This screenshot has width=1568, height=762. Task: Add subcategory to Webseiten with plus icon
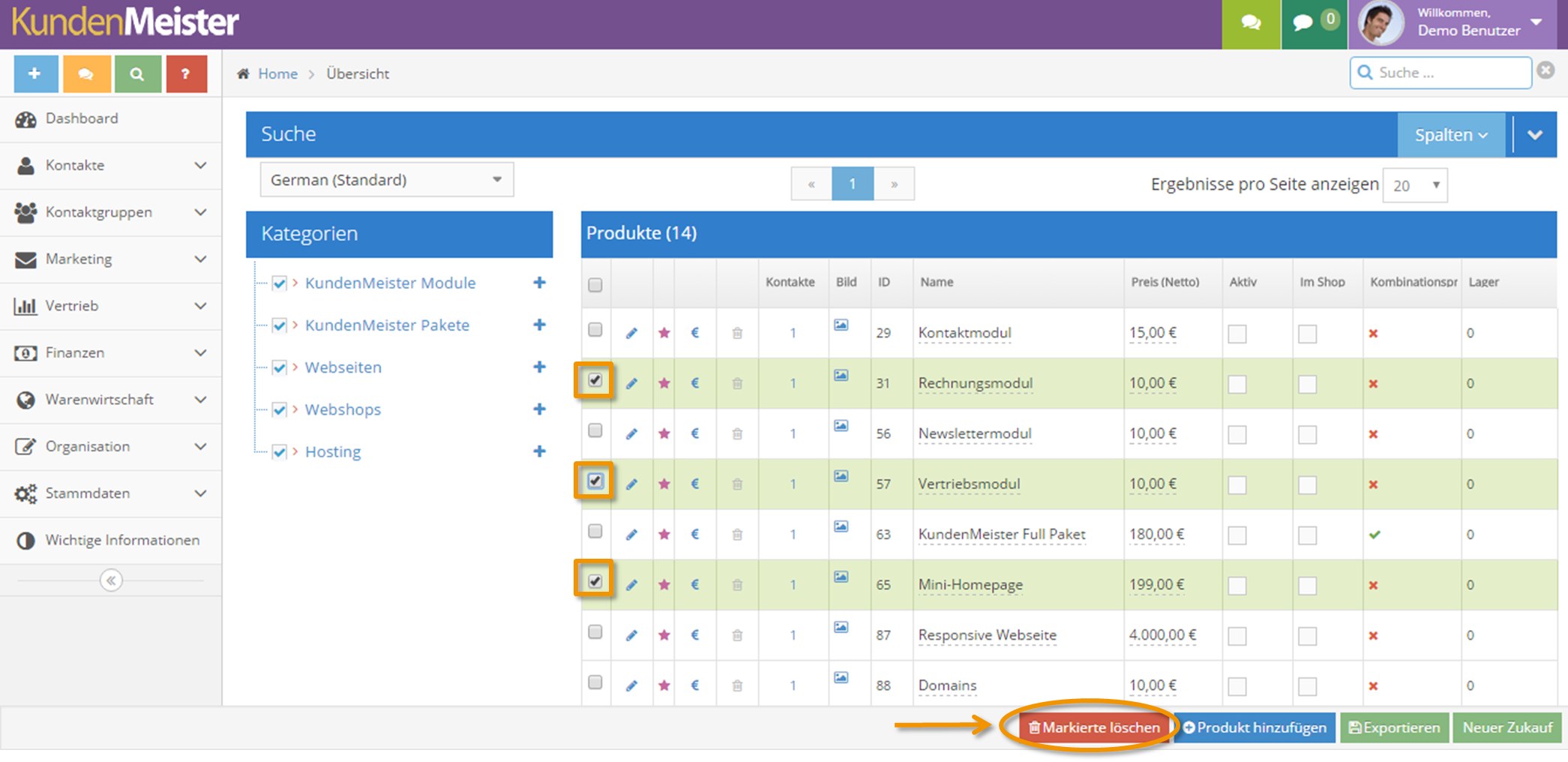coord(539,367)
